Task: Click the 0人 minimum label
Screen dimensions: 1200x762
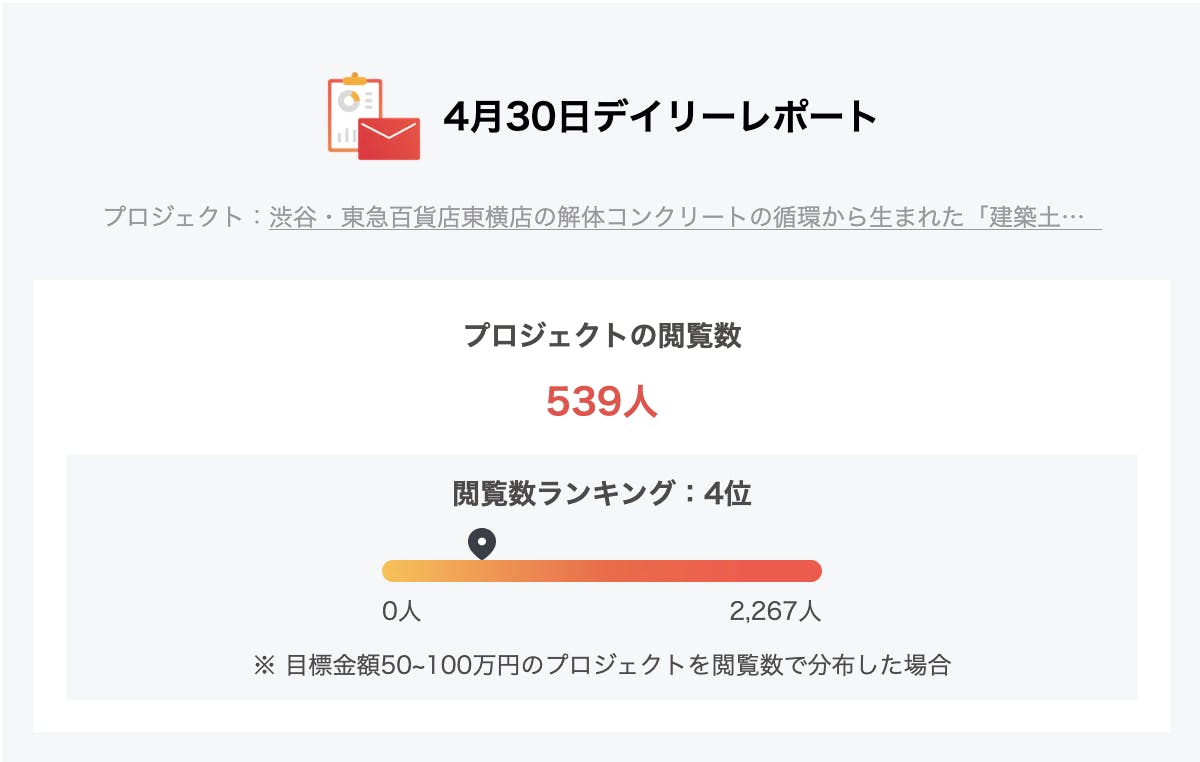Action: click(x=402, y=611)
